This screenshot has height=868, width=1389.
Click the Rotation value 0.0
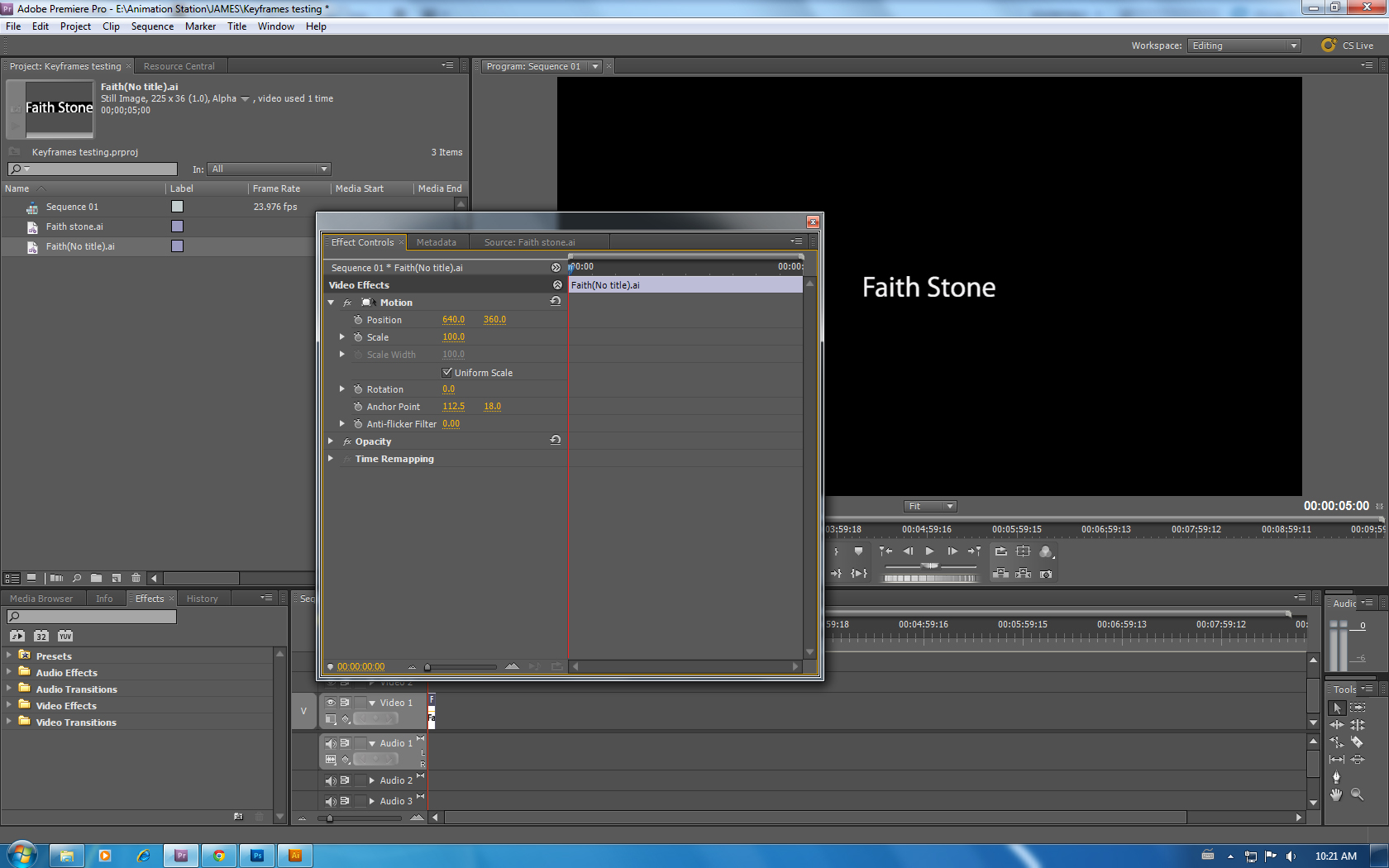point(448,389)
